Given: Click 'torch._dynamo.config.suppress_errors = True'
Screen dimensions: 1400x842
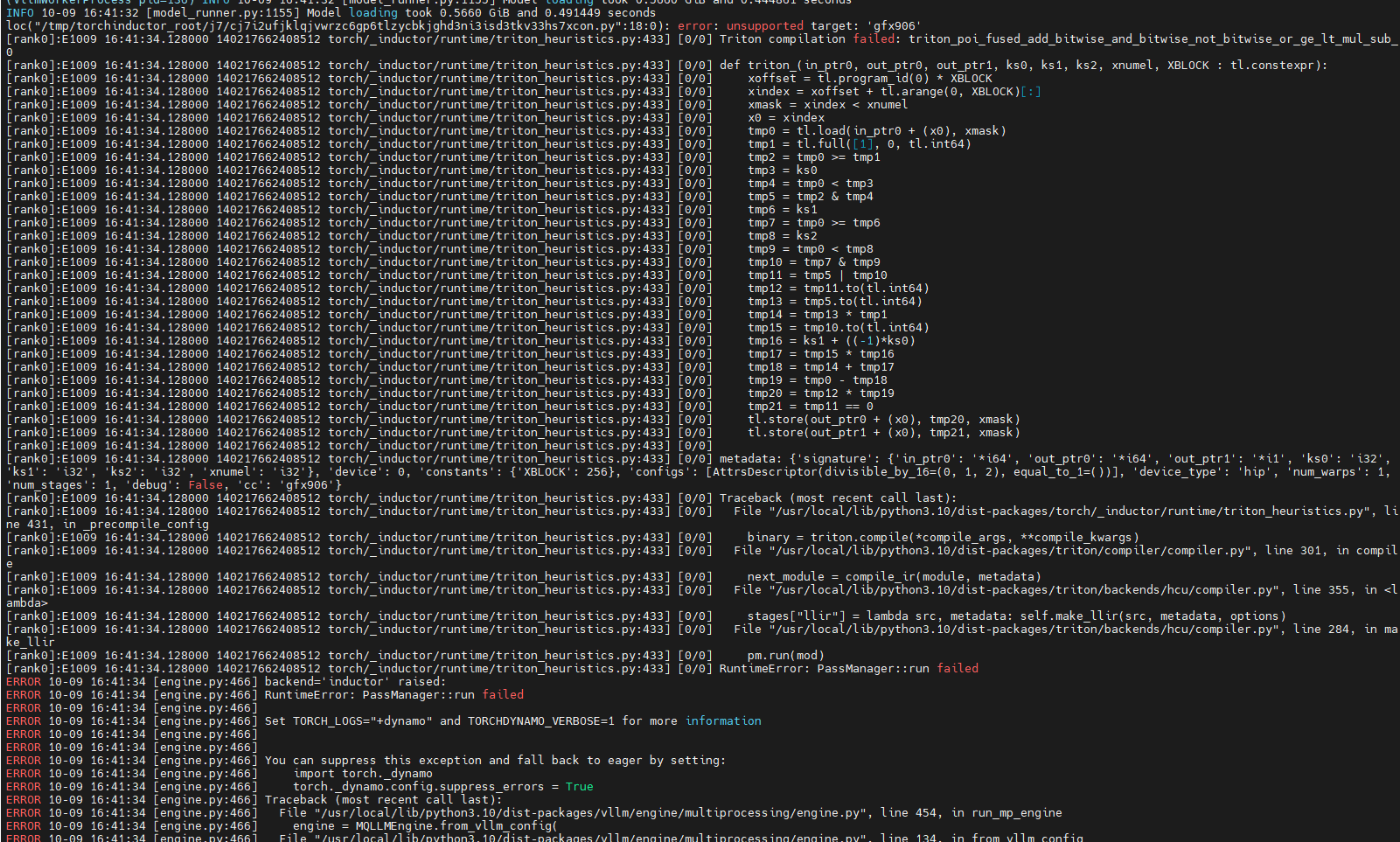Looking at the screenshot, I should [x=443, y=787].
